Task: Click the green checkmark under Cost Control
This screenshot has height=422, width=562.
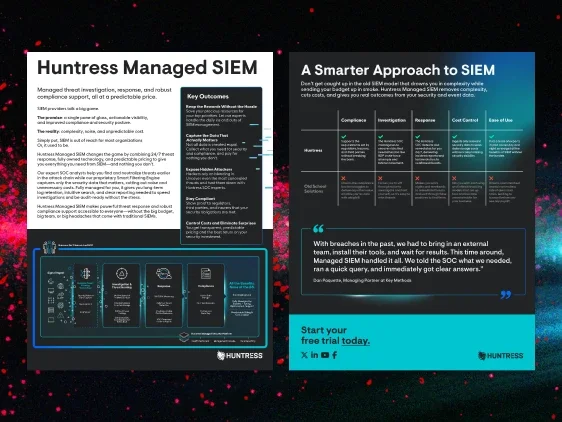Action: 454,137
